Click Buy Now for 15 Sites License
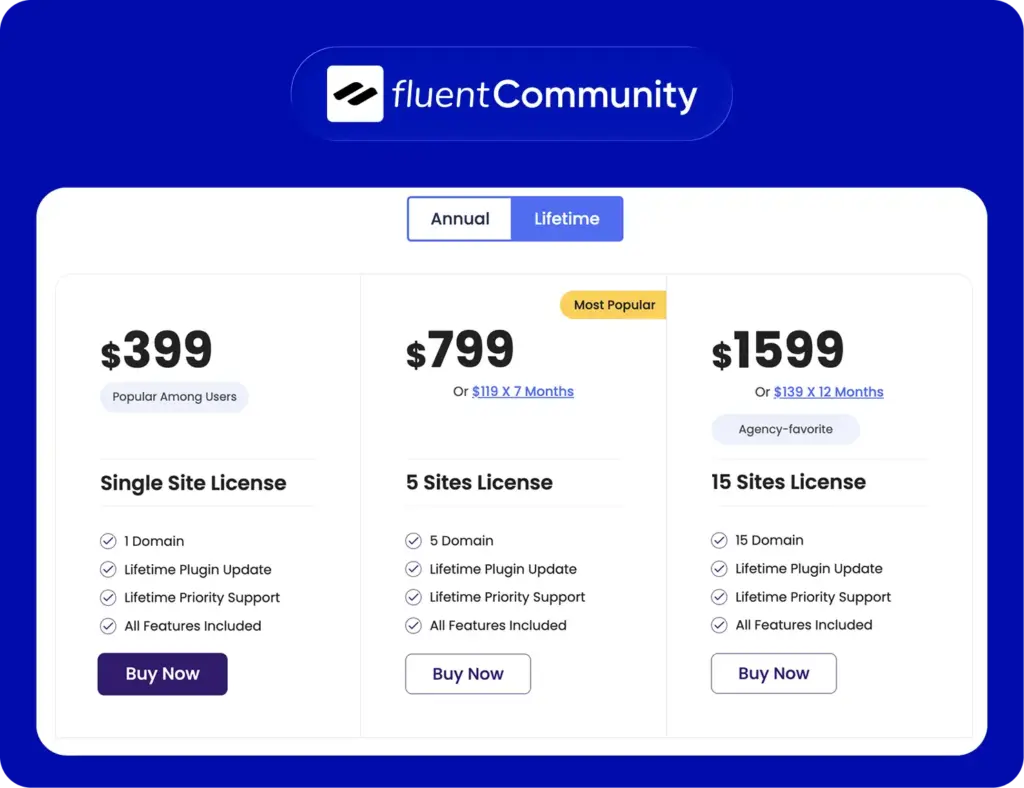Viewport: 1024px width, 788px height. 773,673
